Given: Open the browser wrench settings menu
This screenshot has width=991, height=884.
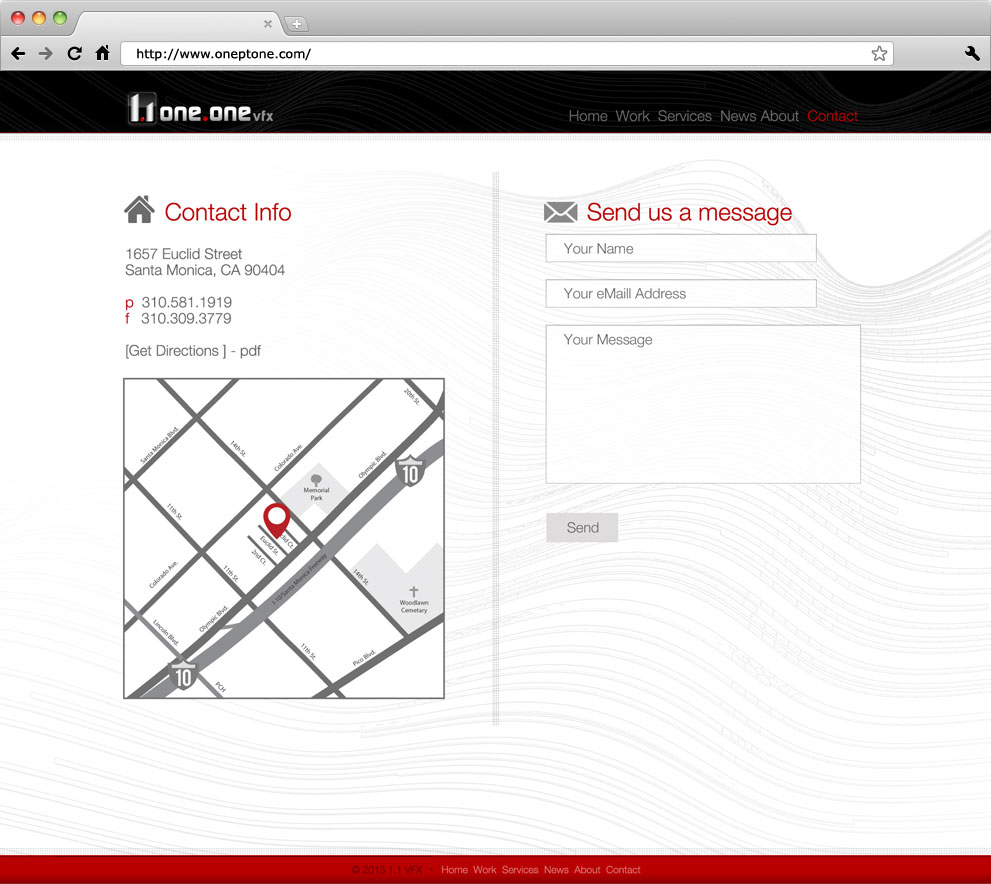Looking at the screenshot, I should coord(972,54).
